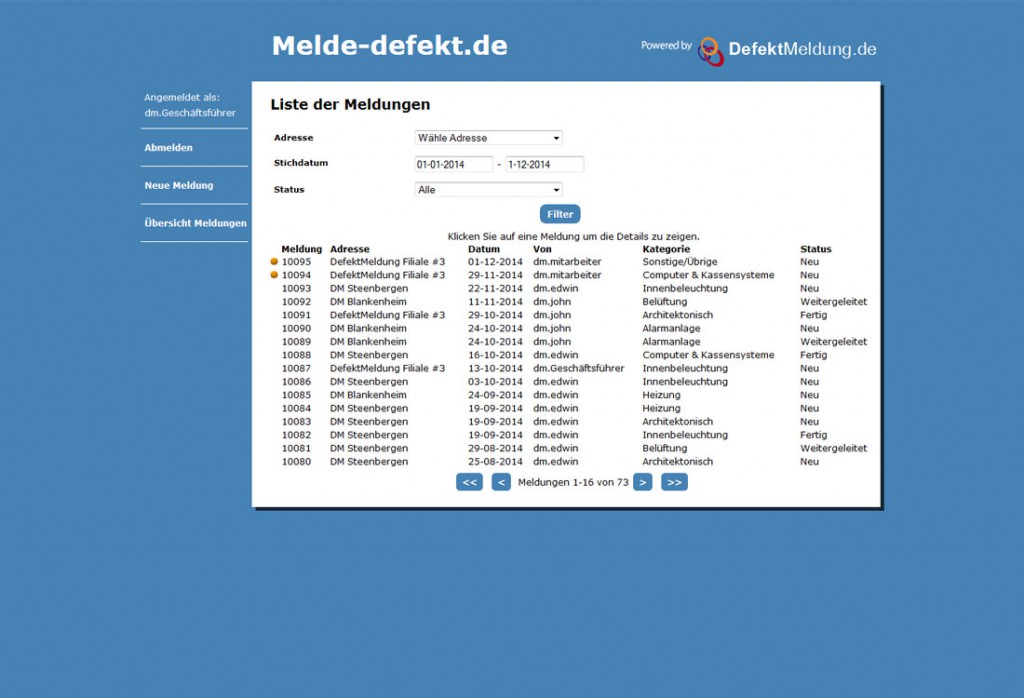Select Übersicht Meldungen in sidebar
1024x698 pixels.
(x=195, y=223)
